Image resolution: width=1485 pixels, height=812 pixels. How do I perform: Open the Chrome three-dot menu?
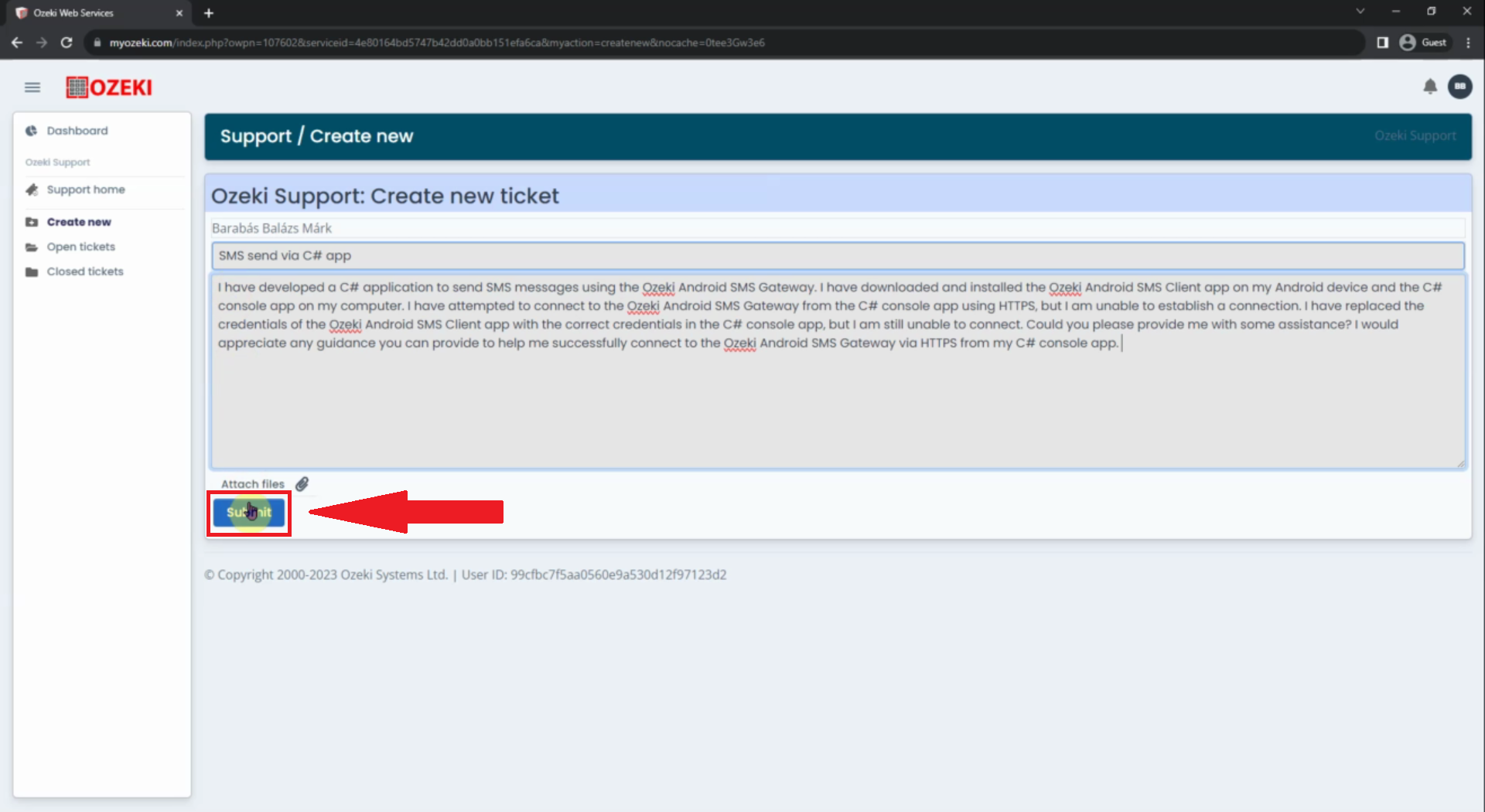1468,43
